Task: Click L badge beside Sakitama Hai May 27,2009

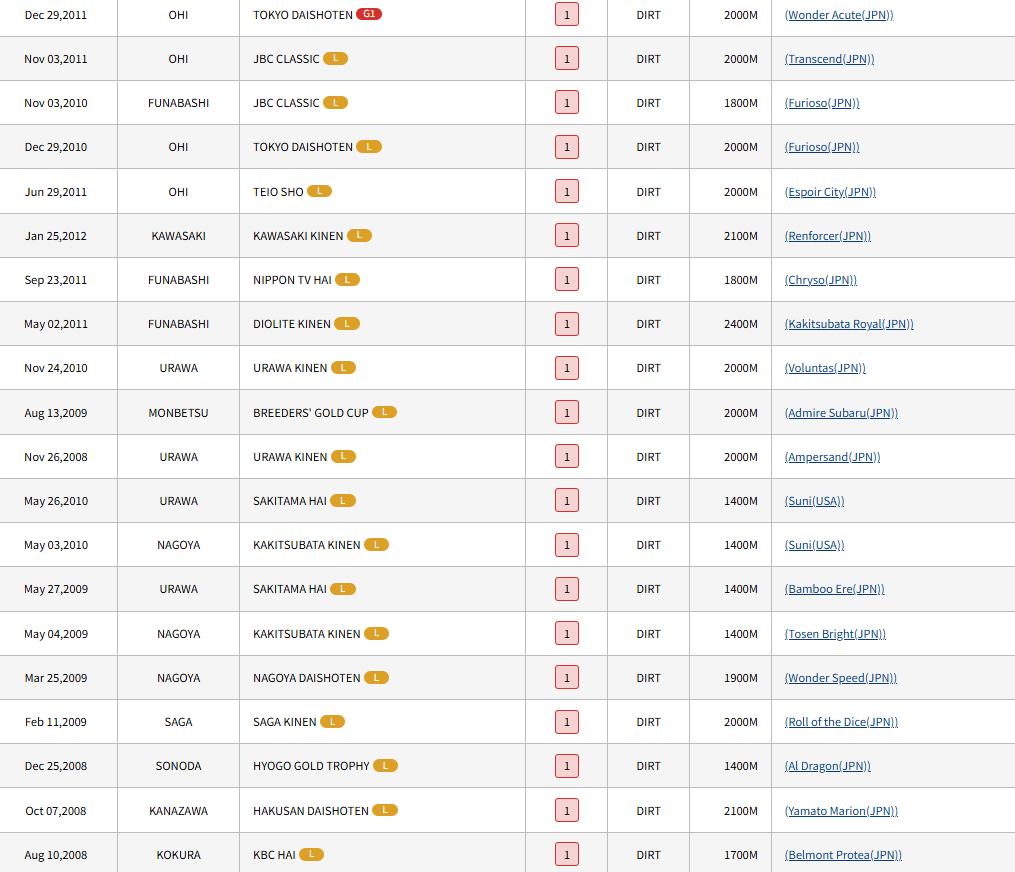Action: tap(343, 588)
